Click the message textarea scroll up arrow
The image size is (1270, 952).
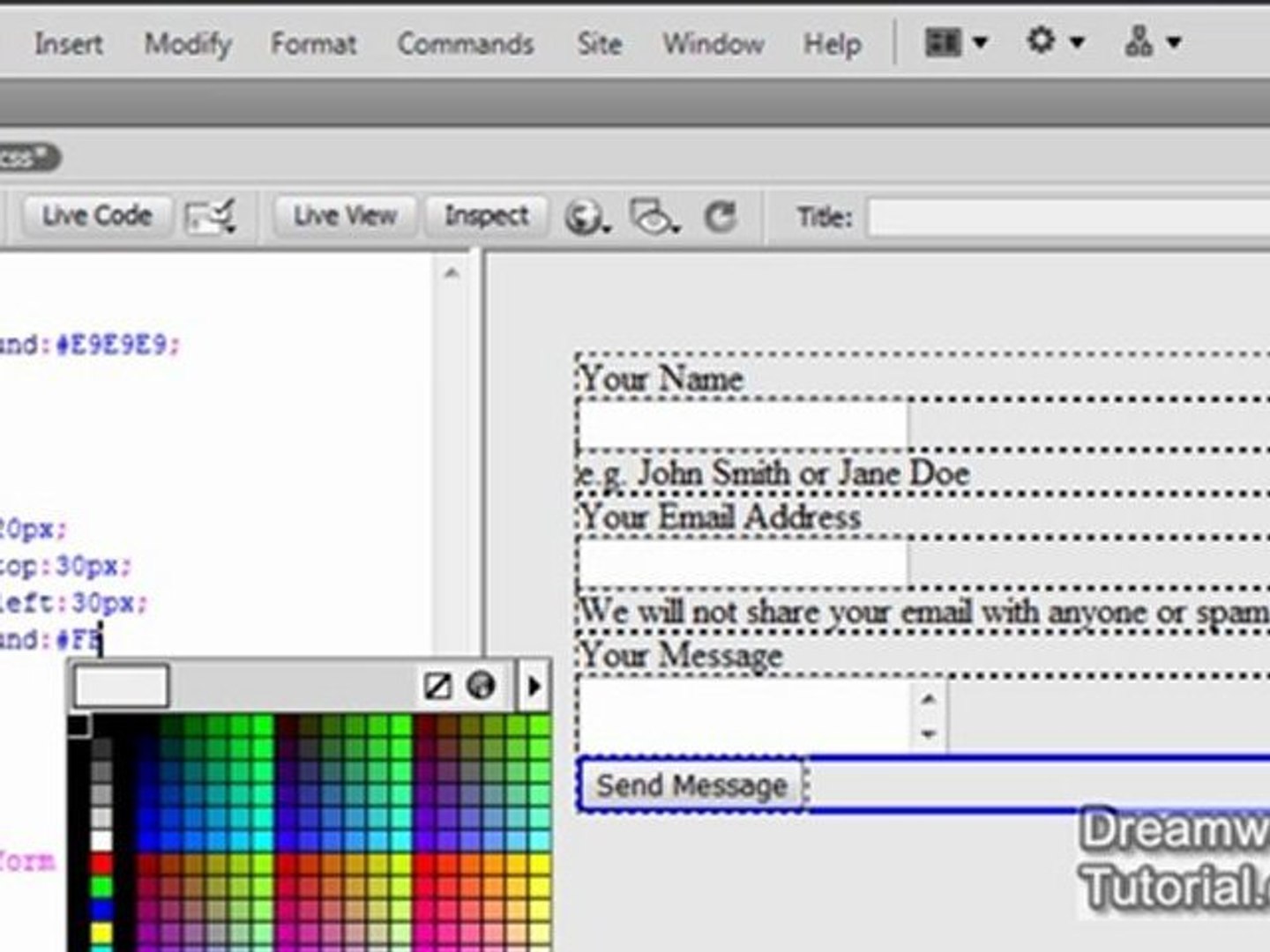pyautogui.click(x=929, y=700)
